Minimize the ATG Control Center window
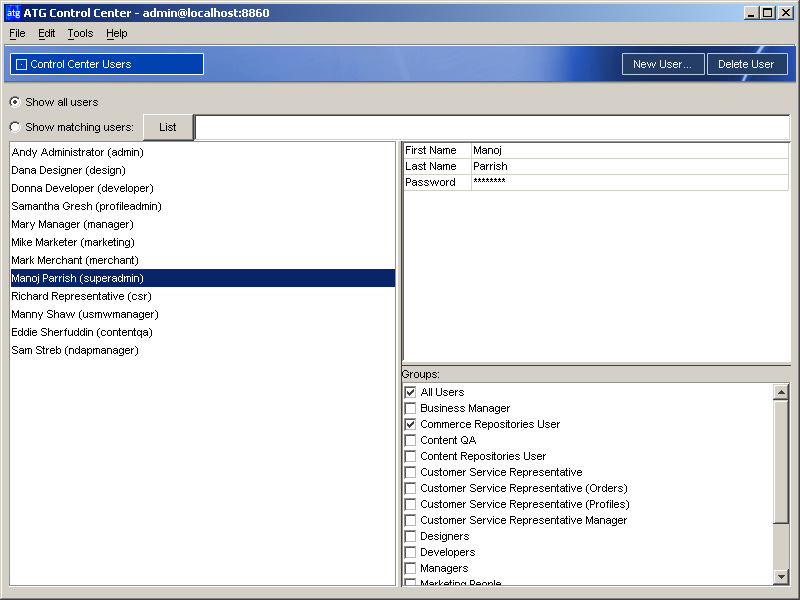Image resolution: width=800 pixels, height=600 pixels. [x=751, y=13]
